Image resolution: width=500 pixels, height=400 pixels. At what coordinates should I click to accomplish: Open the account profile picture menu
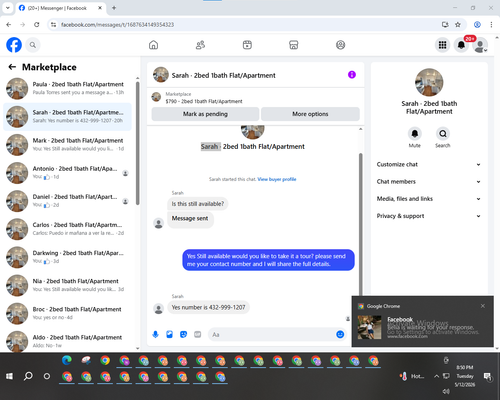[x=480, y=45]
